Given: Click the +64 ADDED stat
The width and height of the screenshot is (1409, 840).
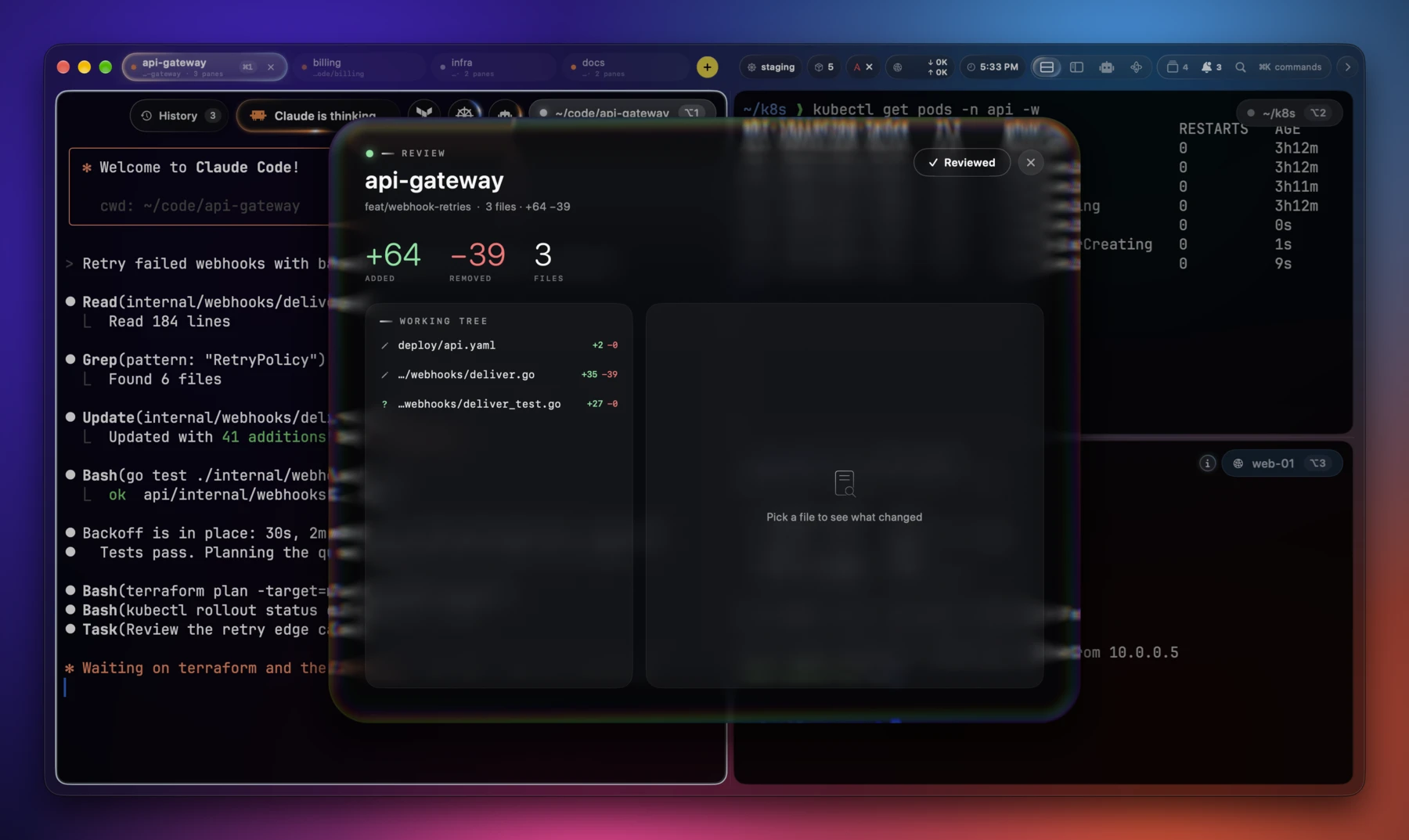Looking at the screenshot, I should tap(393, 261).
